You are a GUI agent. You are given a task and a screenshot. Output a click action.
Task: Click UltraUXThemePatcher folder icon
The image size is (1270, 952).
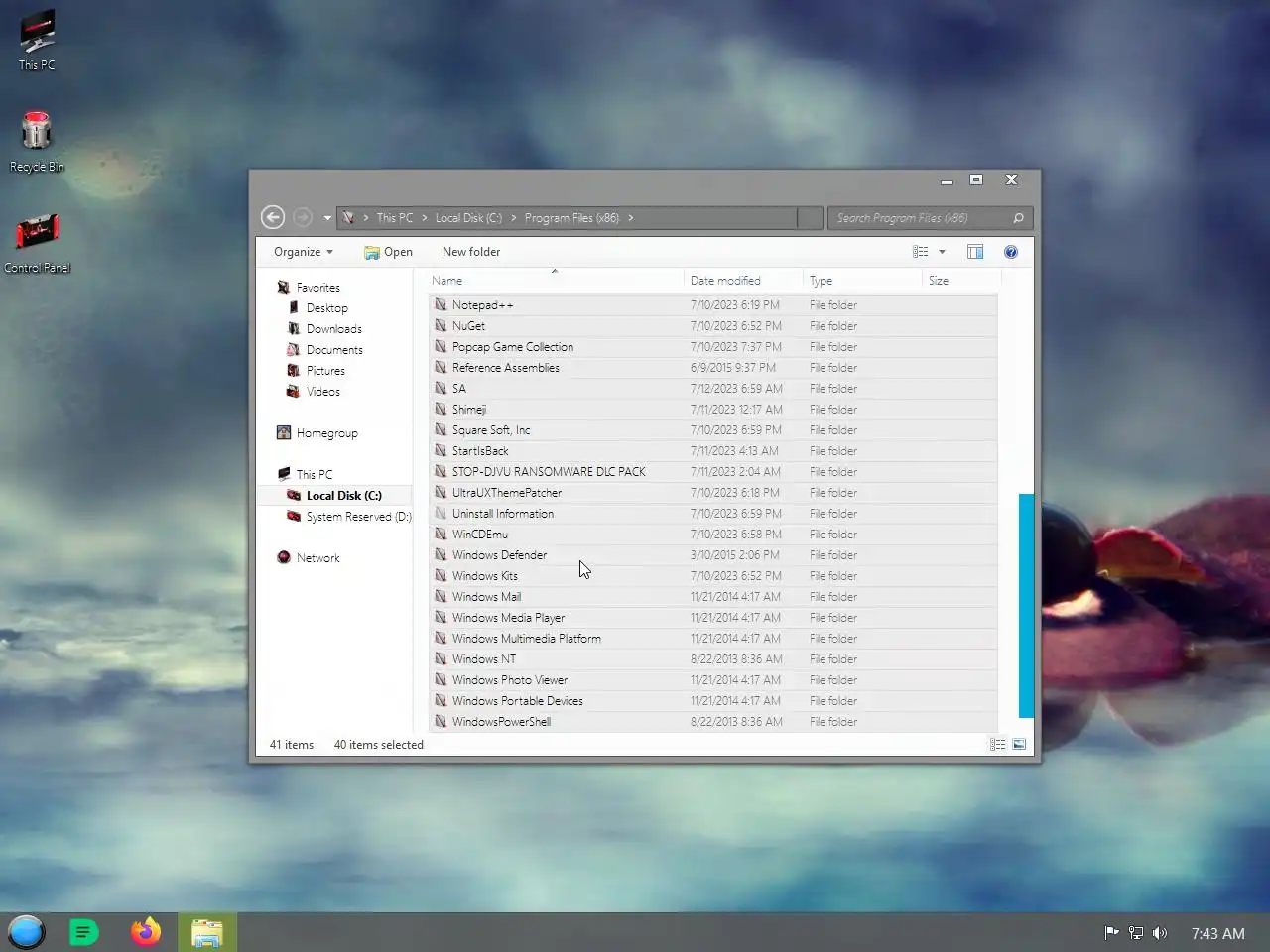coord(441,493)
